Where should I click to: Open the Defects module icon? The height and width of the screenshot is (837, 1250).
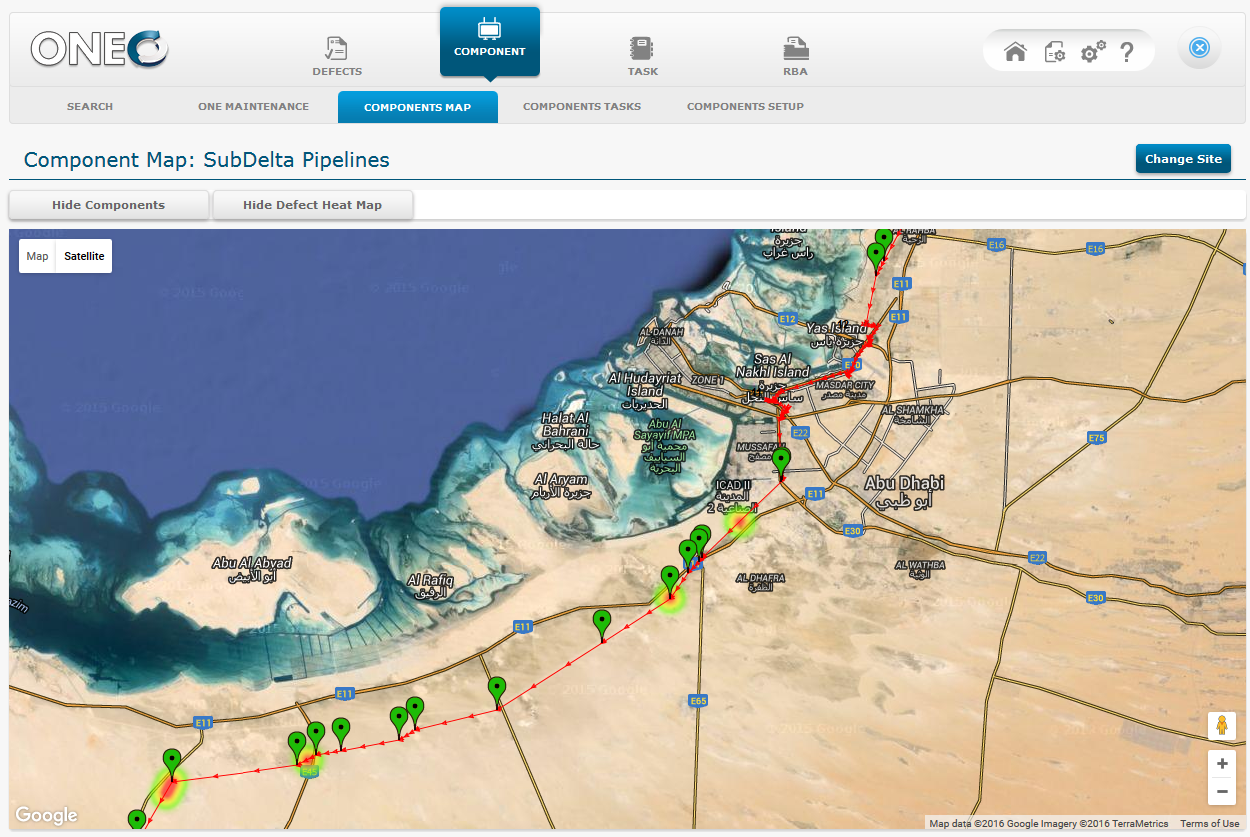tap(337, 48)
